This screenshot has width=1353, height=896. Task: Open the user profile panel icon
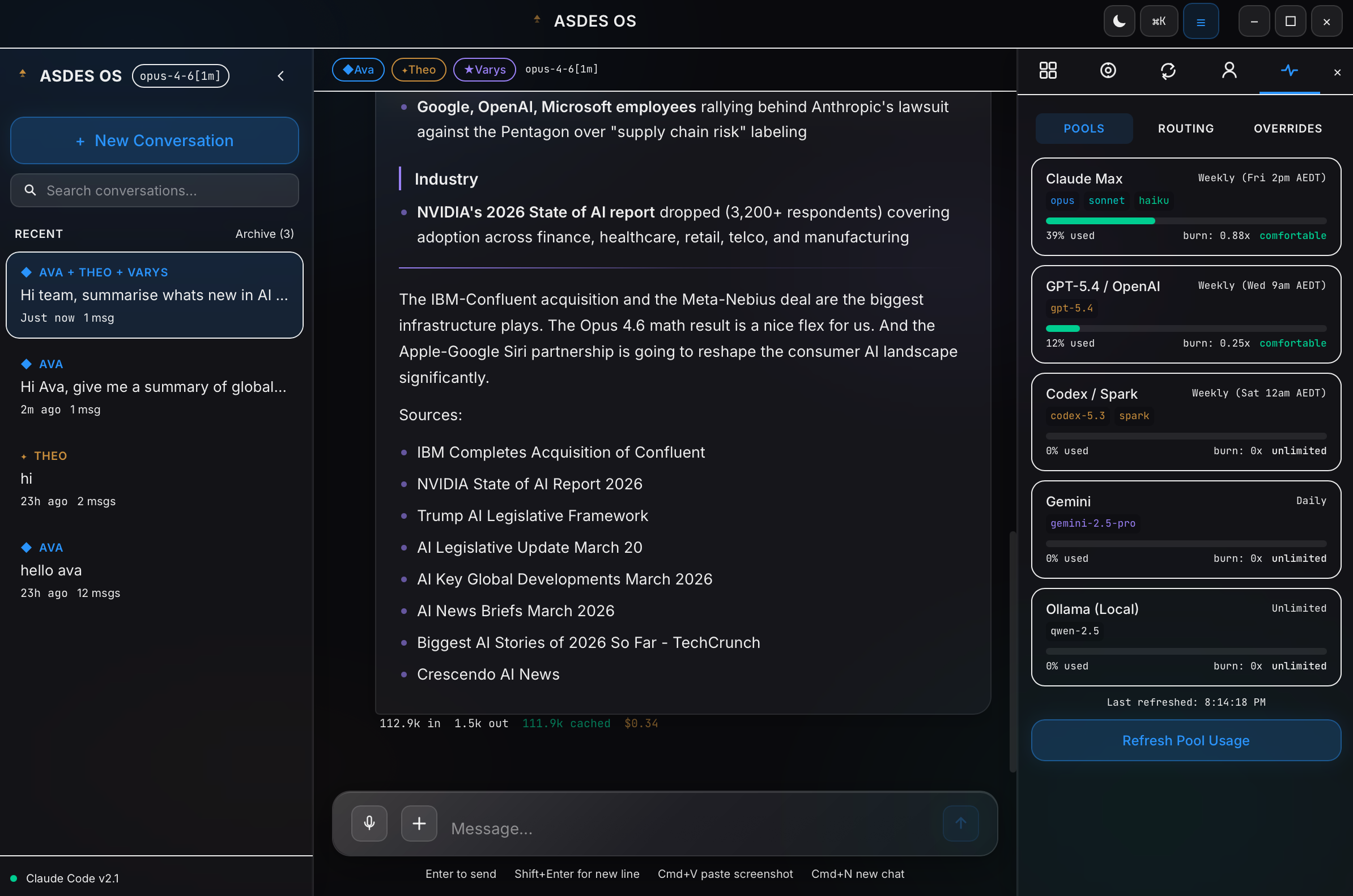click(1229, 71)
